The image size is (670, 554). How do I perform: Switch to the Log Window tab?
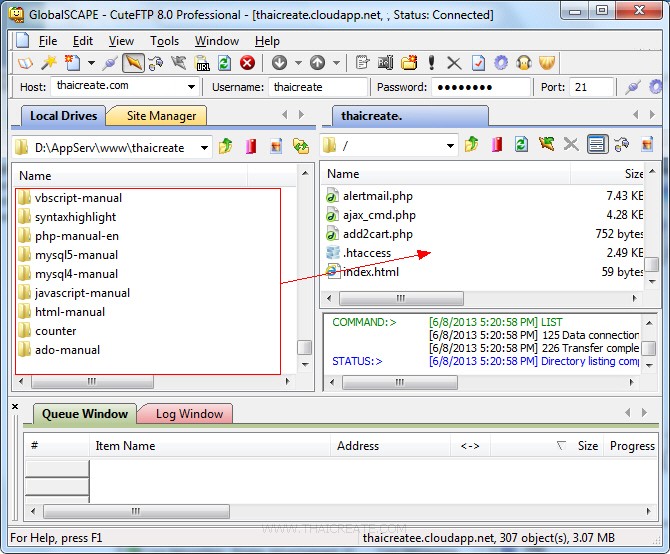188,414
